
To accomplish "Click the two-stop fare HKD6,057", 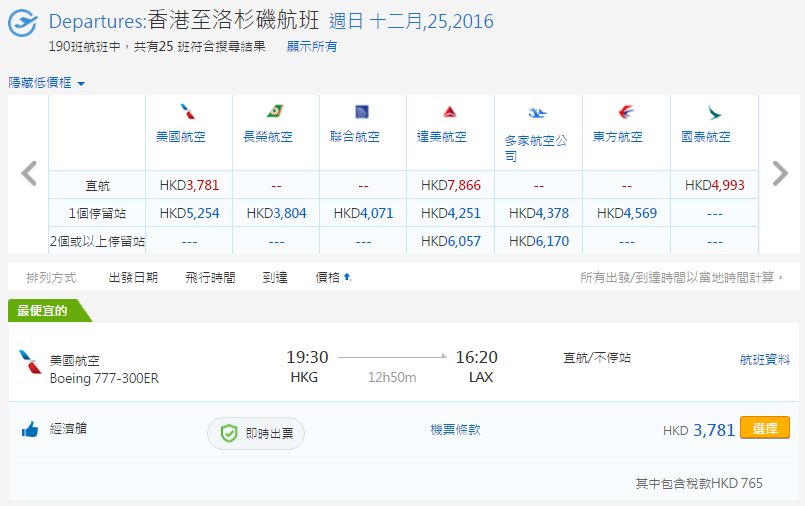I will click(x=451, y=241).
